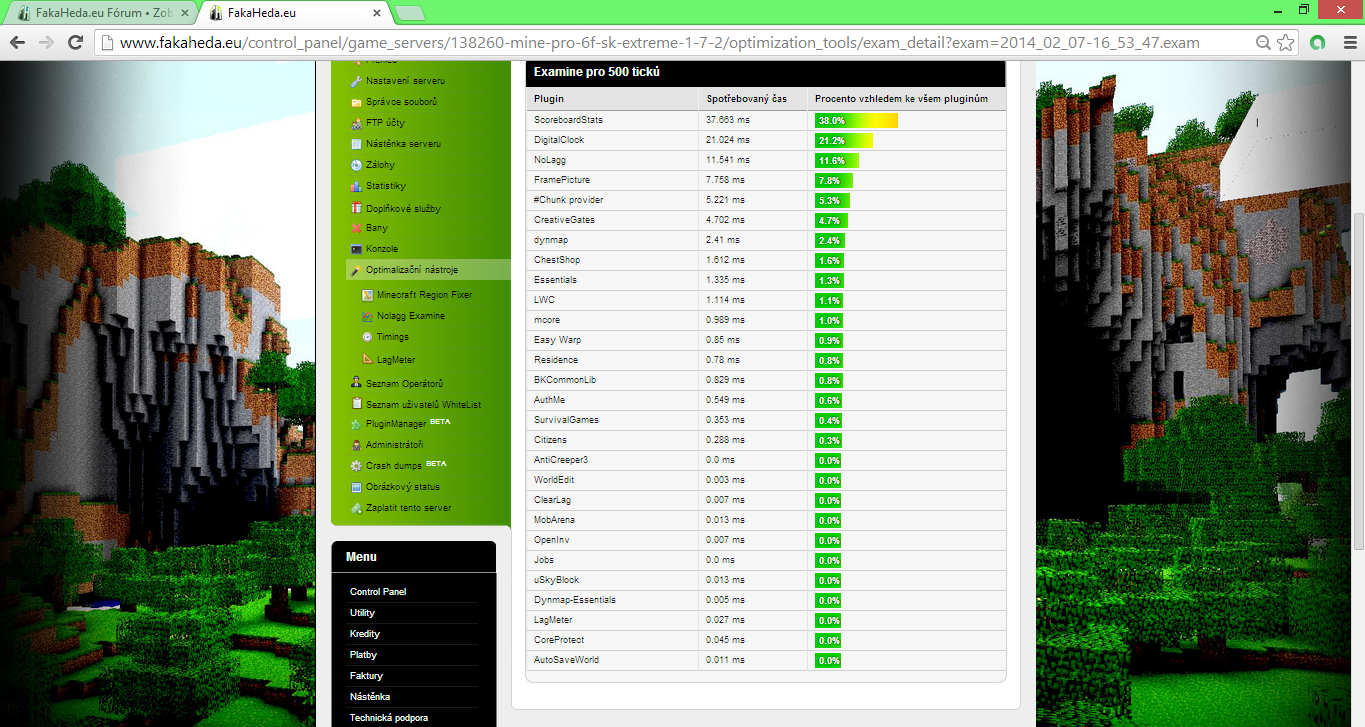
Task: Click the Administrátoři icon
Action: point(356,445)
